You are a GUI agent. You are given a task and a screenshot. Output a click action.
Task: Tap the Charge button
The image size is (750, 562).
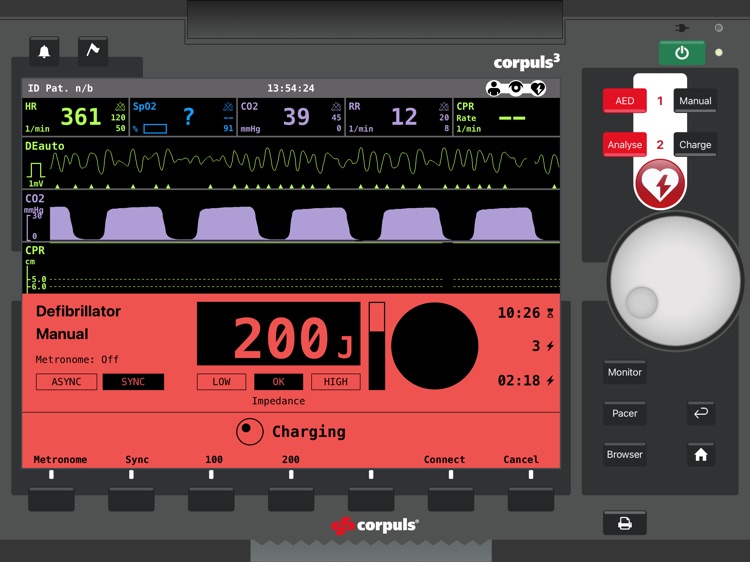click(x=695, y=144)
